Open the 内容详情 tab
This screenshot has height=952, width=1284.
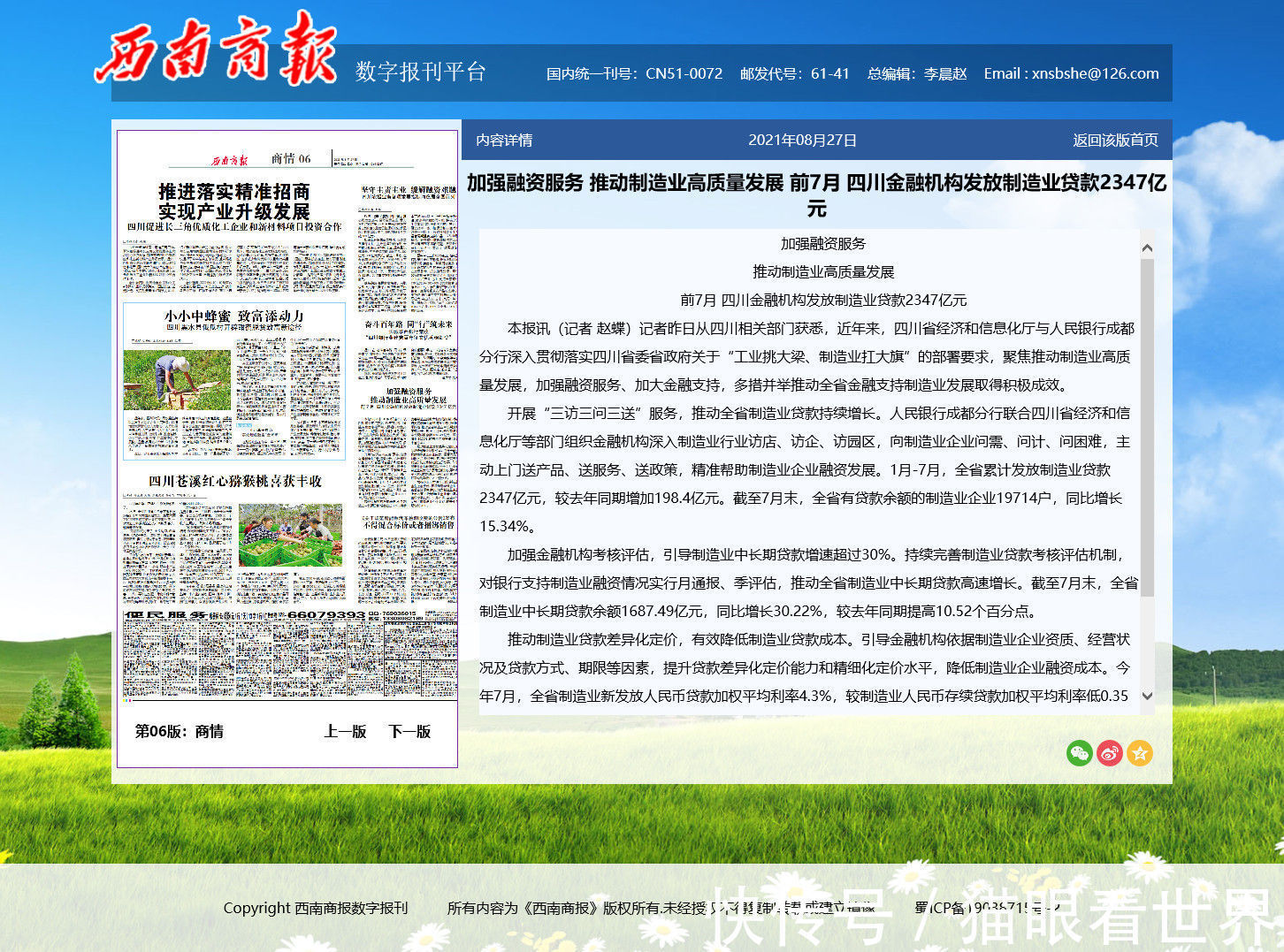[504, 141]
